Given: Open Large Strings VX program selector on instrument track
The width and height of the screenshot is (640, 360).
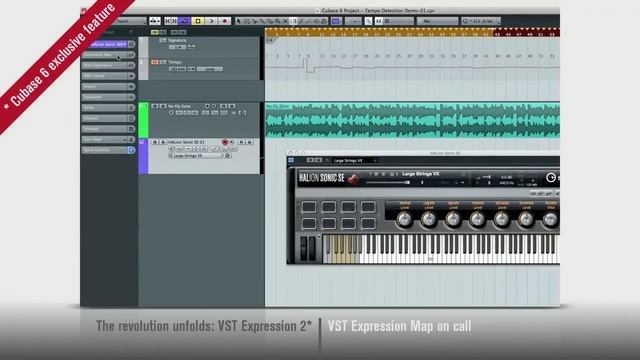Looking at the screenshot, I should pos(196,156).
